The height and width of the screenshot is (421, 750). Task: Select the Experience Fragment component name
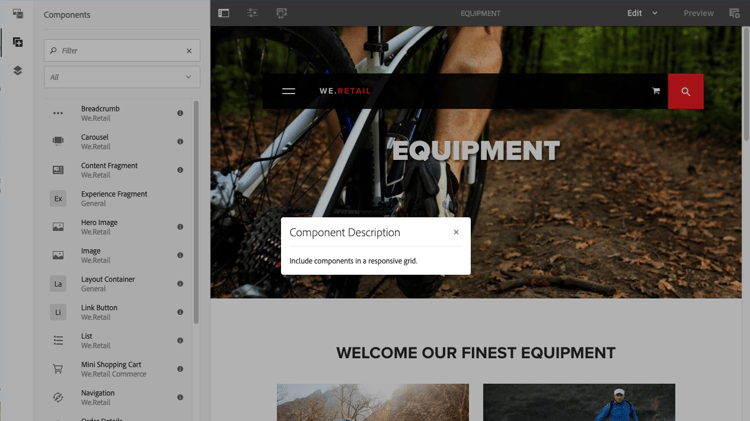[x=114, y=194]
